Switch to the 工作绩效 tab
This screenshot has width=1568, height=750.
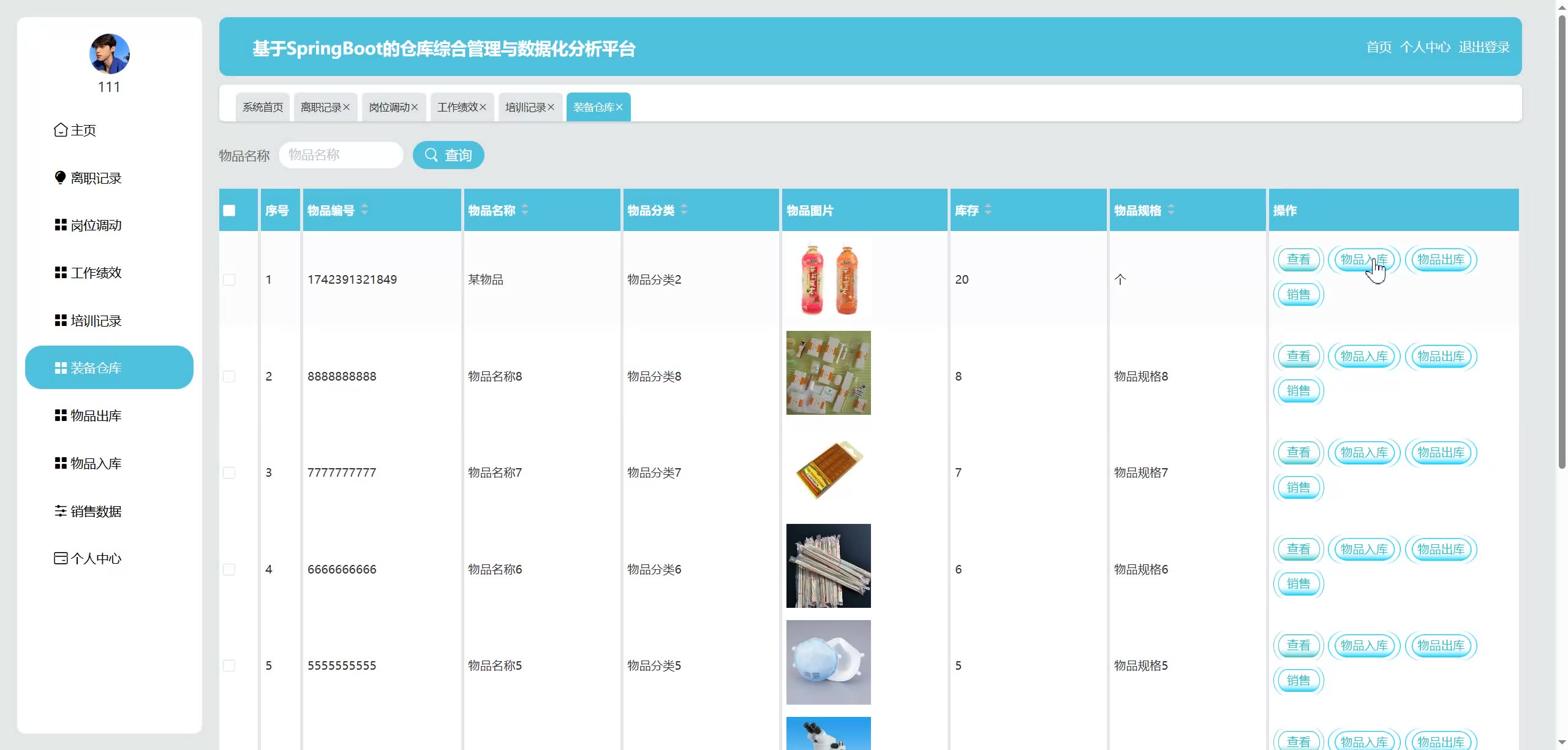(457, 107)
